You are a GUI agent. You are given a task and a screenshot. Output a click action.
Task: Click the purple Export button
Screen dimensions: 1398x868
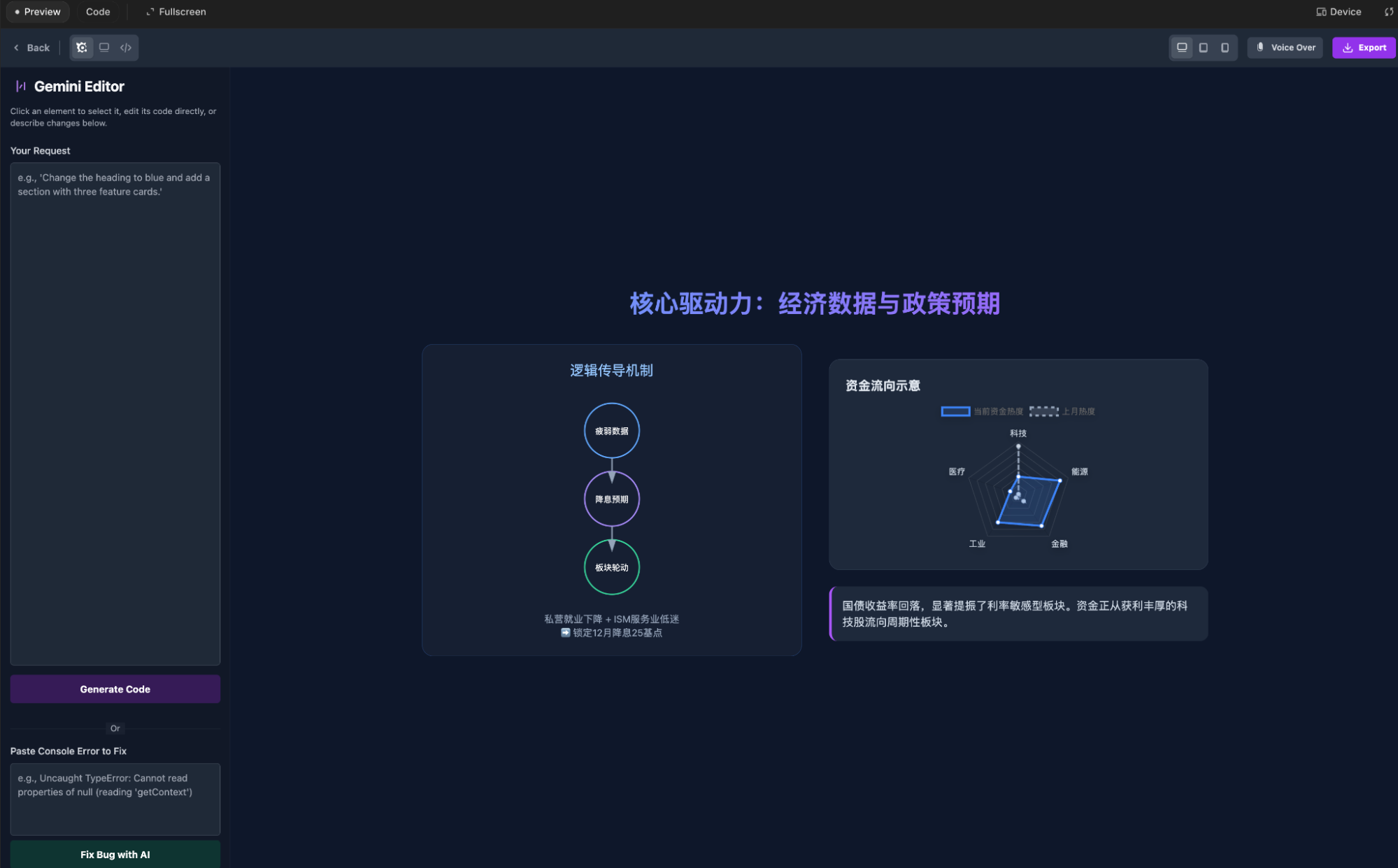point(1364,48)
